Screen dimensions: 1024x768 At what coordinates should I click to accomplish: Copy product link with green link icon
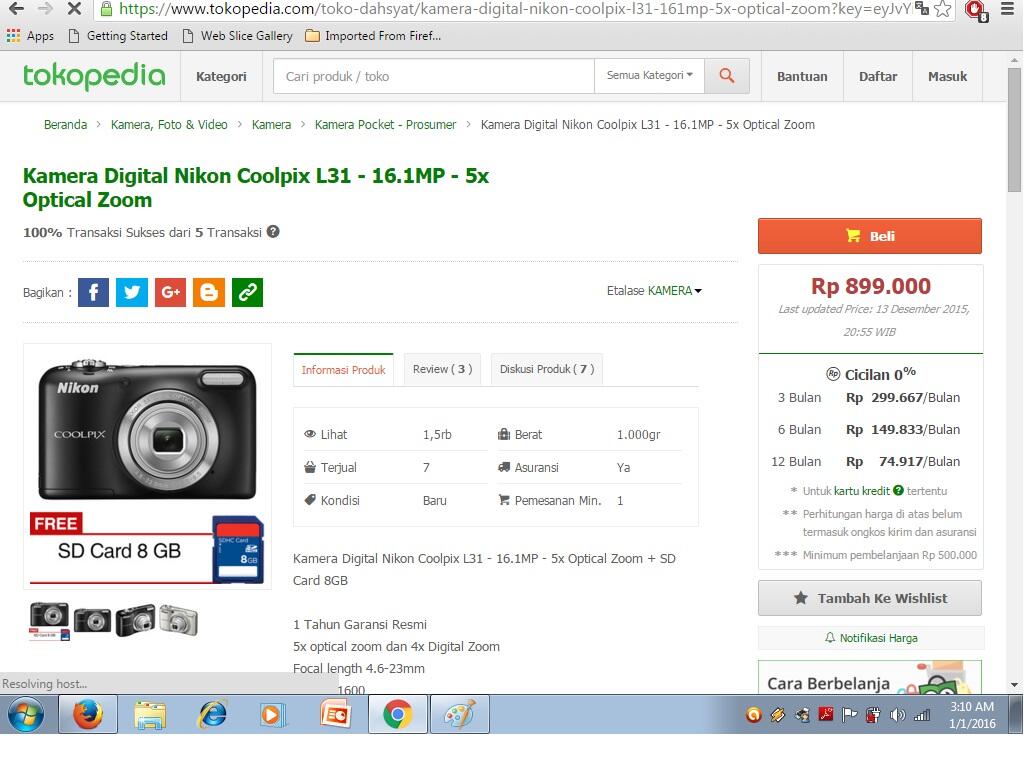pyautogui.click(x=248, y=292)
